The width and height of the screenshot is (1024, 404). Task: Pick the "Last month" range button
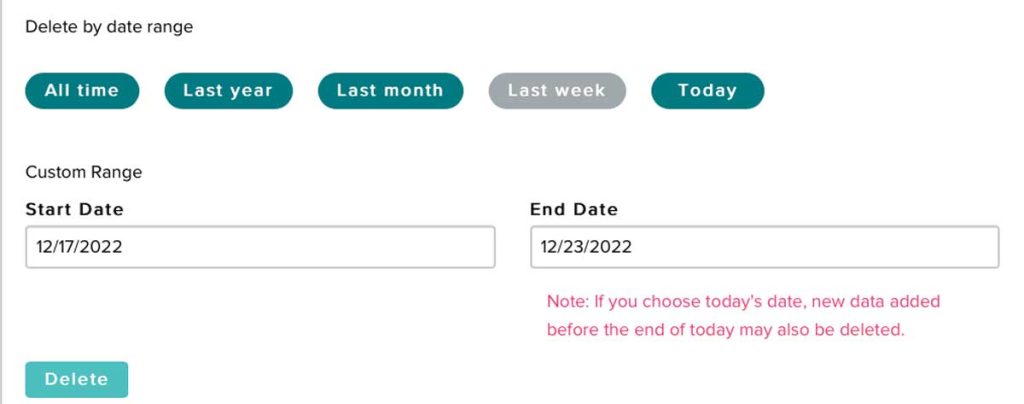(x=390, y=91)
